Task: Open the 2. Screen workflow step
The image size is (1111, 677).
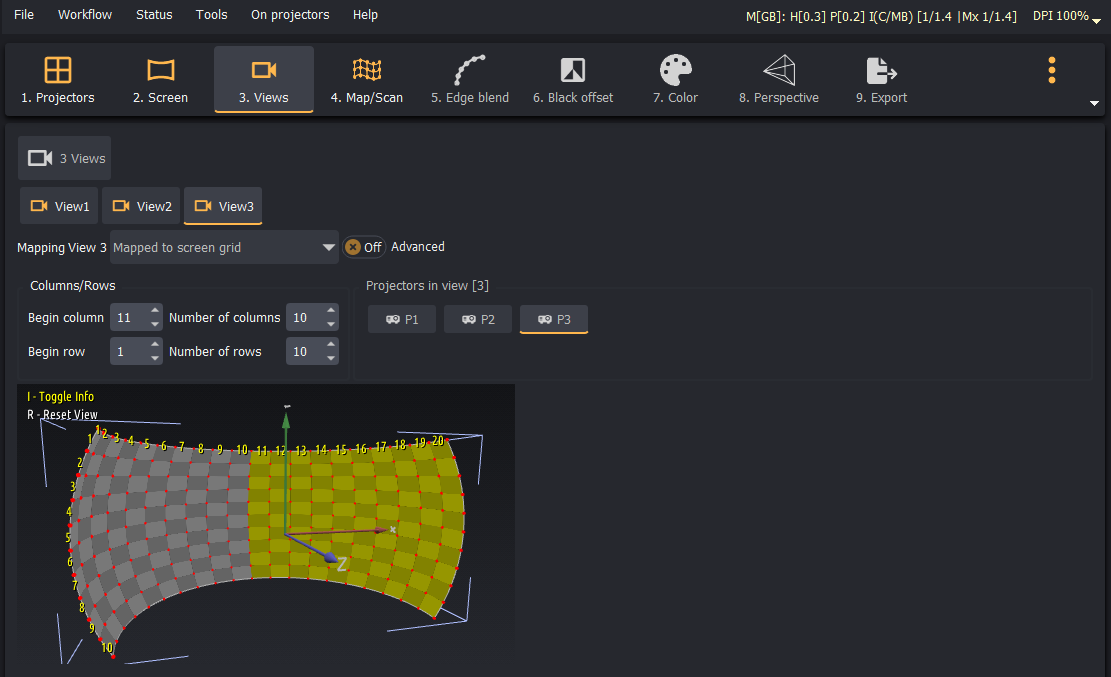Action: [160, 79]
